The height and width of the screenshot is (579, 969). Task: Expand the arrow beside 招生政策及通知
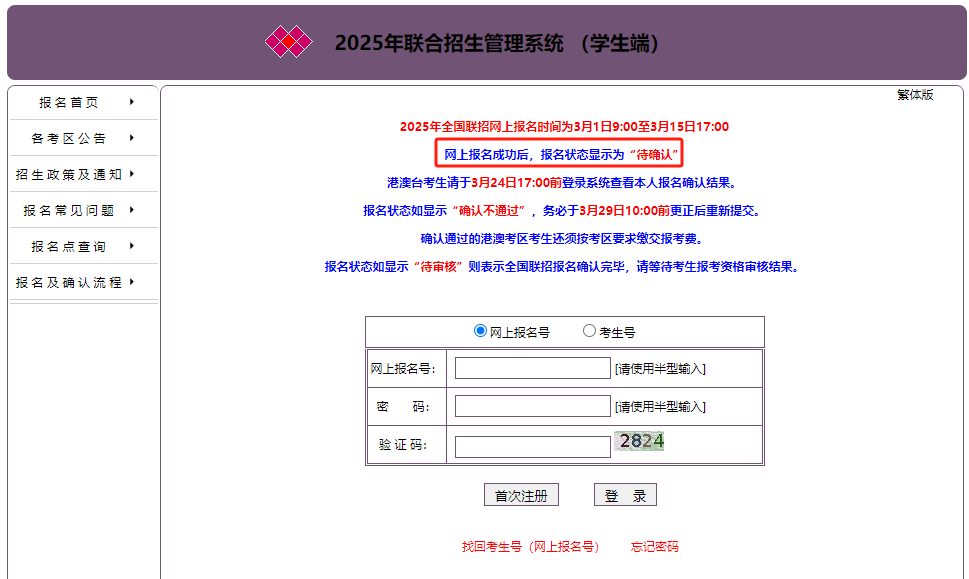[132, 174]
